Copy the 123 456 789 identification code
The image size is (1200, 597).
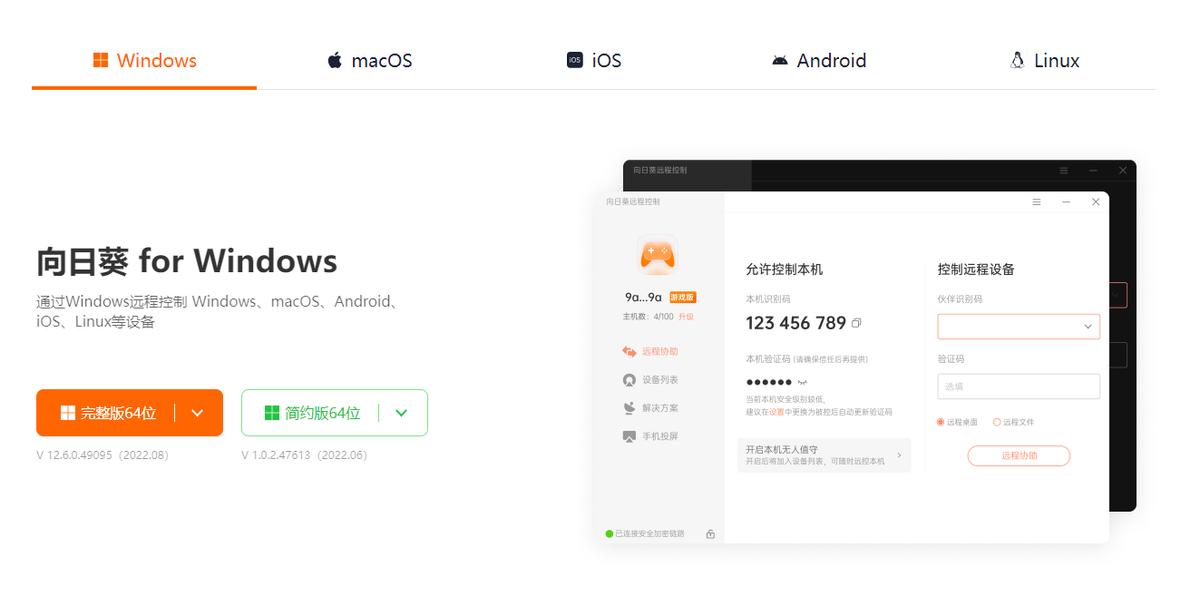pyautogui.click(x=857, y=323)
